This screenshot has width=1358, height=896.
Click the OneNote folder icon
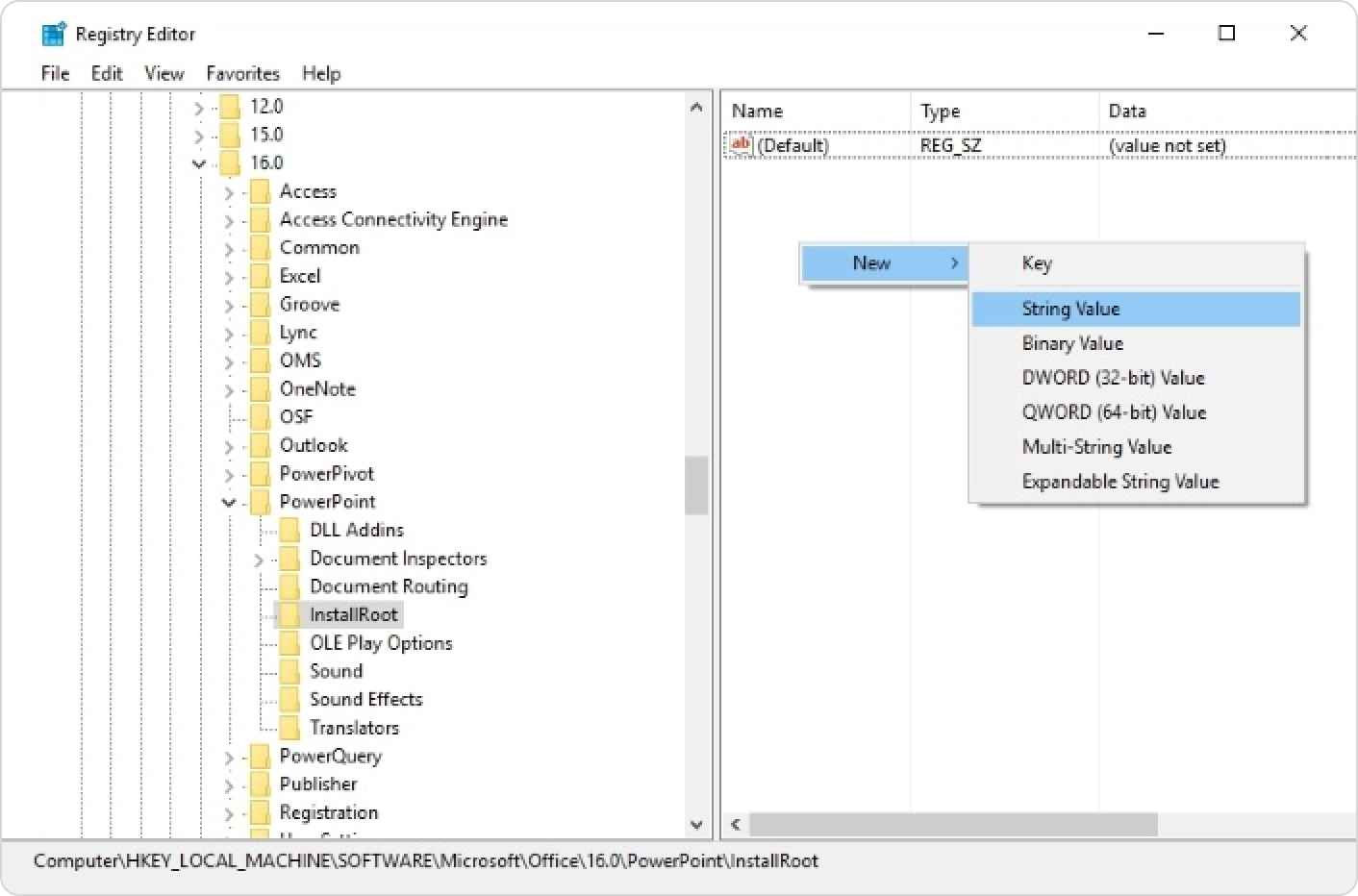click(x=259, y=389)
